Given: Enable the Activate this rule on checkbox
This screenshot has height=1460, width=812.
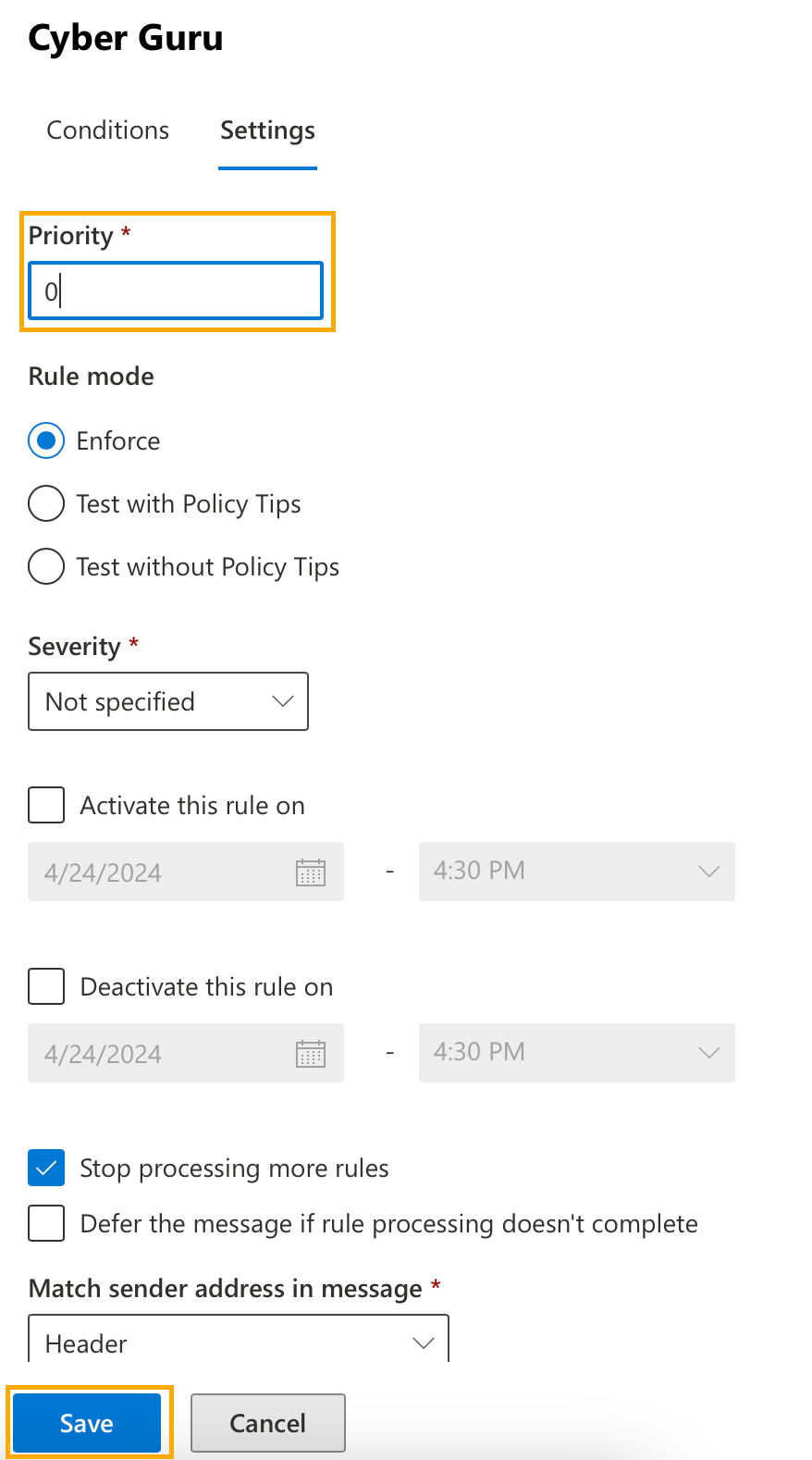Looking at the screenshot, I should point(45,805).
